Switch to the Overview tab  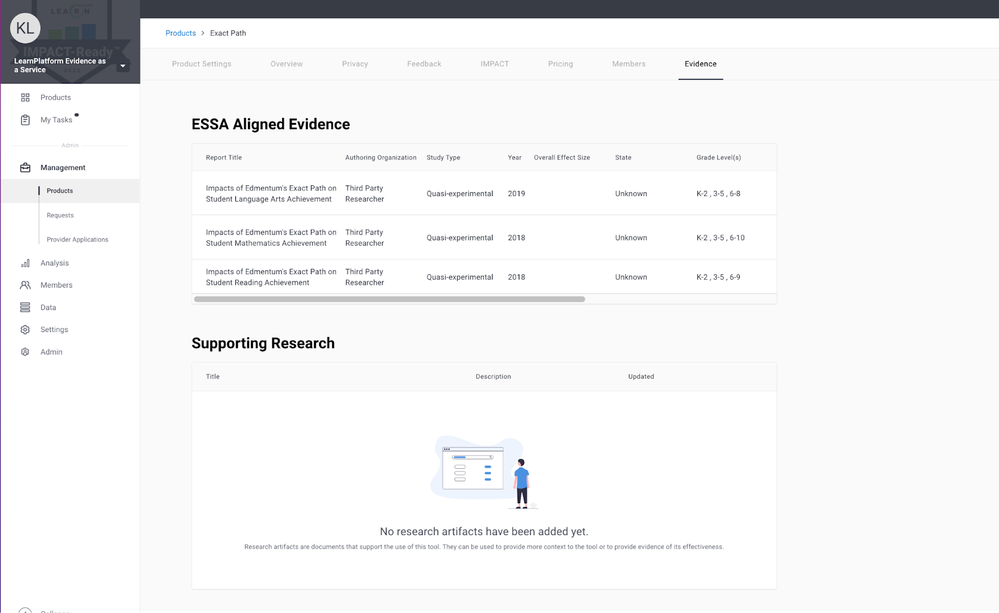[286, 64]
